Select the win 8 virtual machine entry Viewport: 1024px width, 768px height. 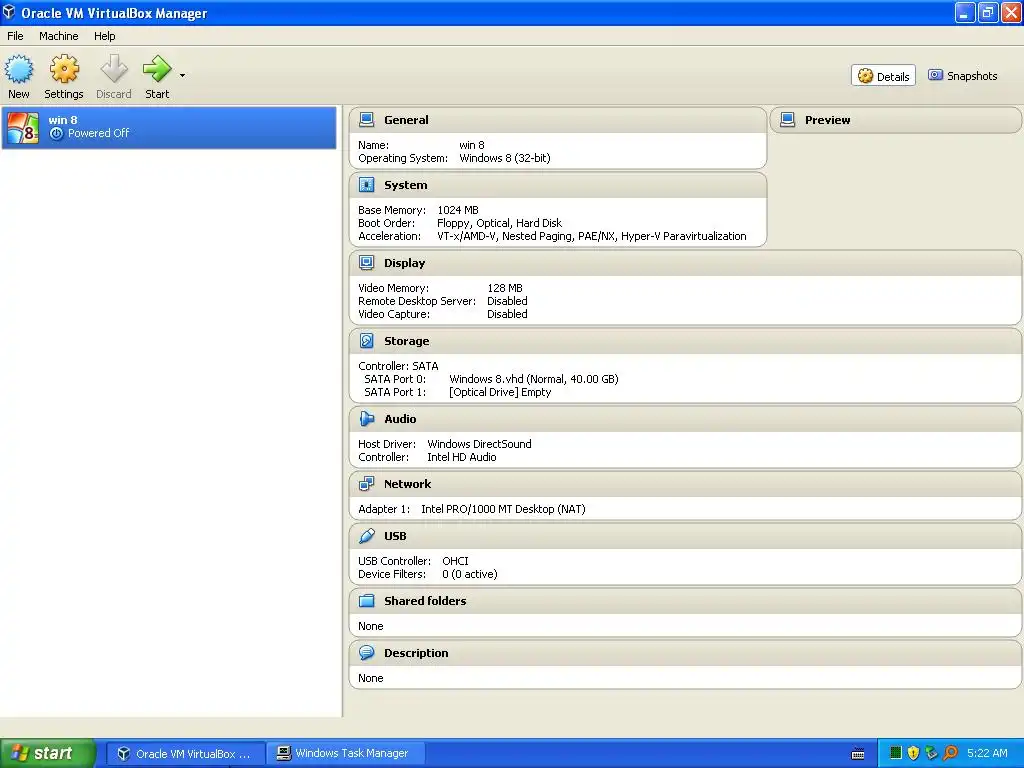pyautogui.click(x=169, y=127)
